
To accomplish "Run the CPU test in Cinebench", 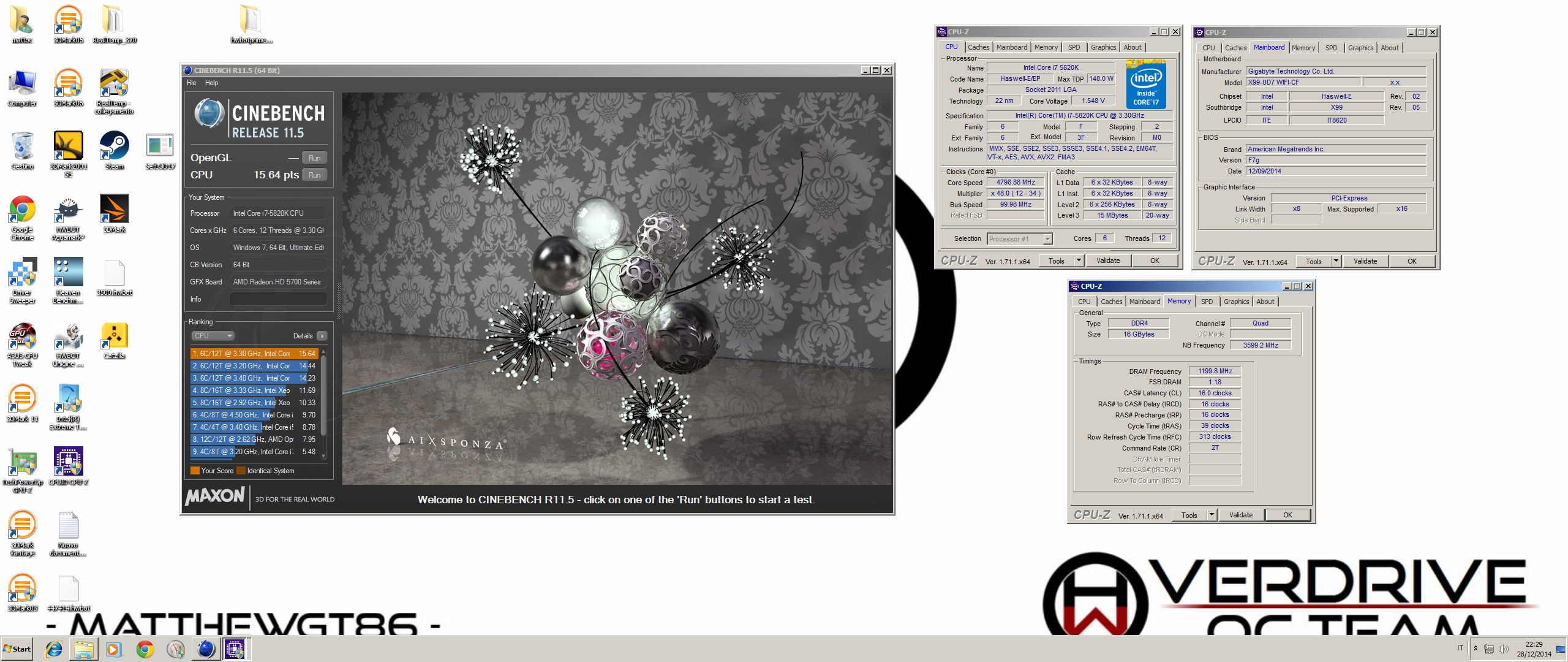I will 314,175.
